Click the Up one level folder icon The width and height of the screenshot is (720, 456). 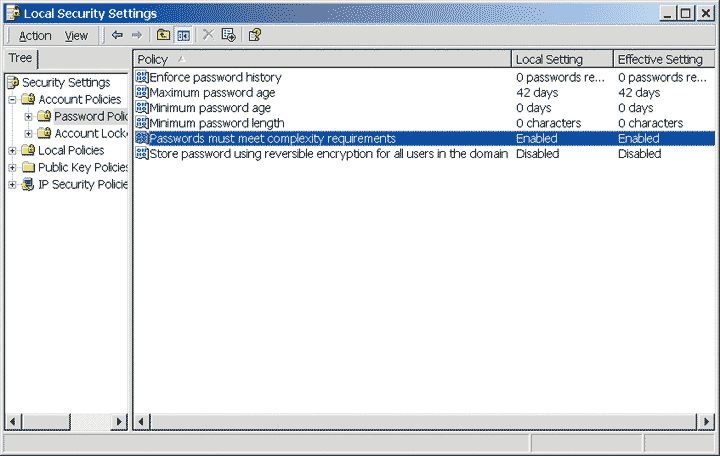[163, 35]
